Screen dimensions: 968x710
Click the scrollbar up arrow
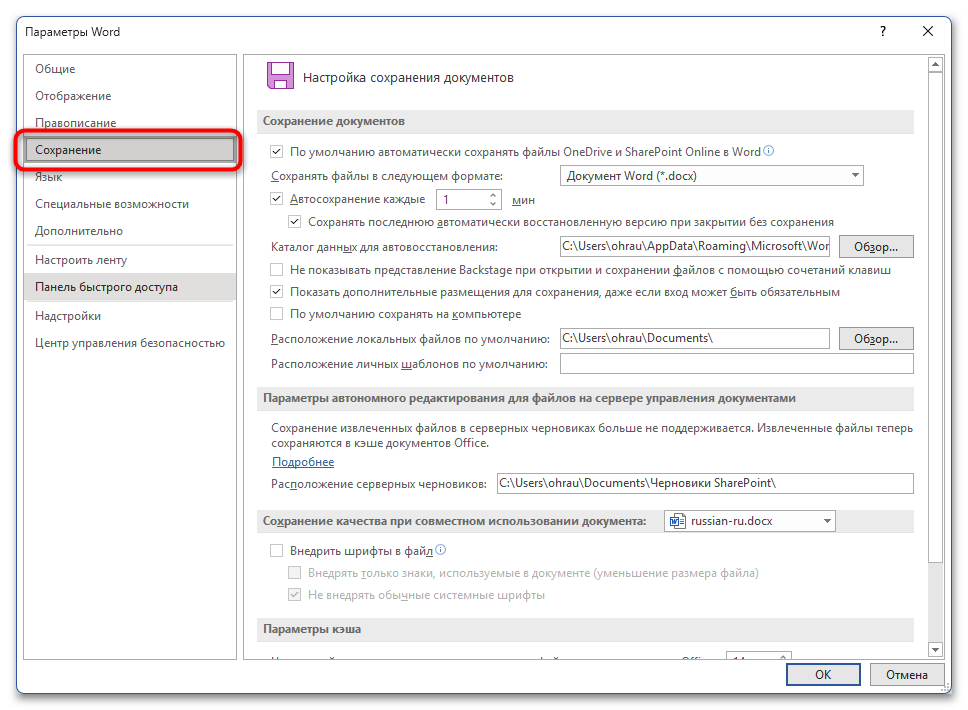pos(935,67)
